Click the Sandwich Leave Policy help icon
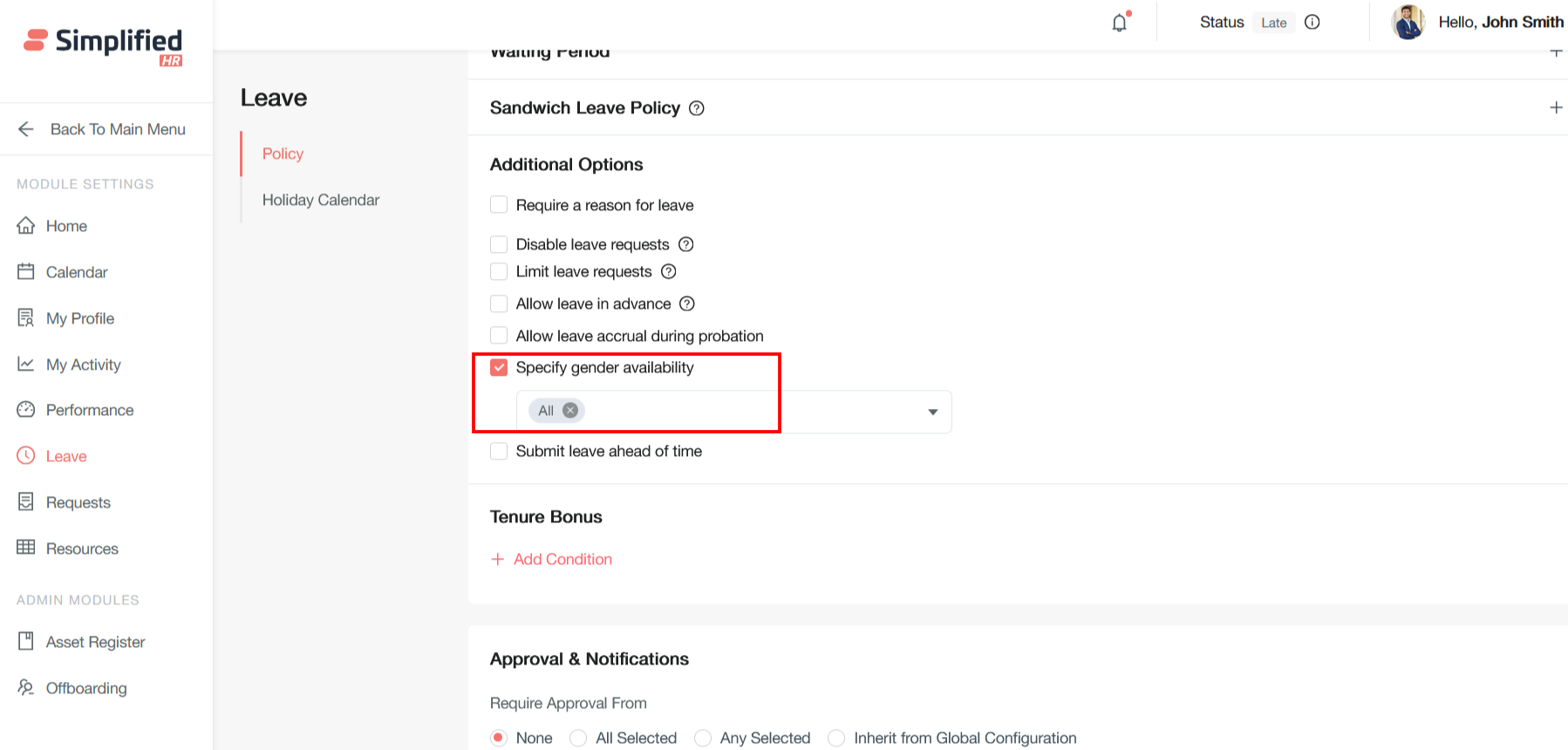This screenshot has height=750, width=1568. (x=697, y=108)
